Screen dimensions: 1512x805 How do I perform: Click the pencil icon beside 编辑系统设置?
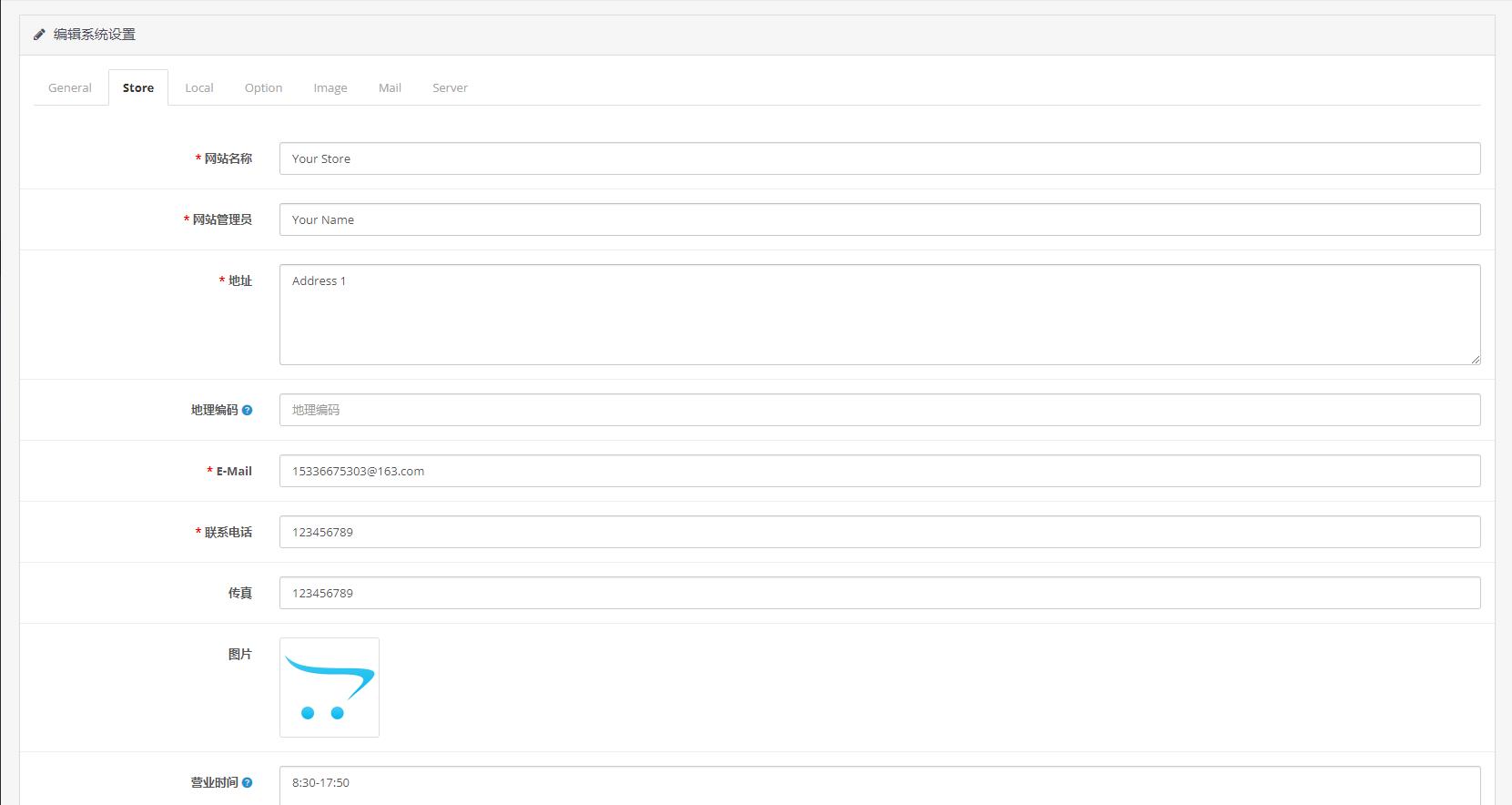click(39, 35)
